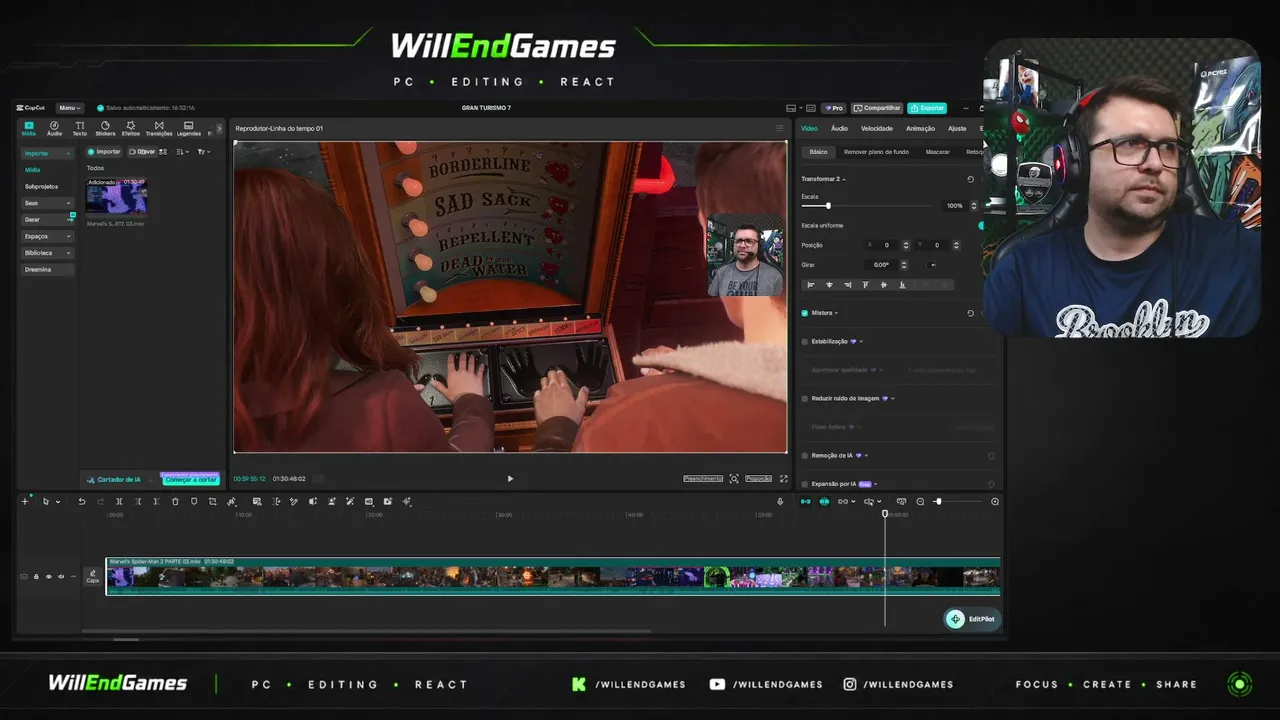
Task: Open the Áudio media tab
Action: pyautogui.click(x=54, y=128)
